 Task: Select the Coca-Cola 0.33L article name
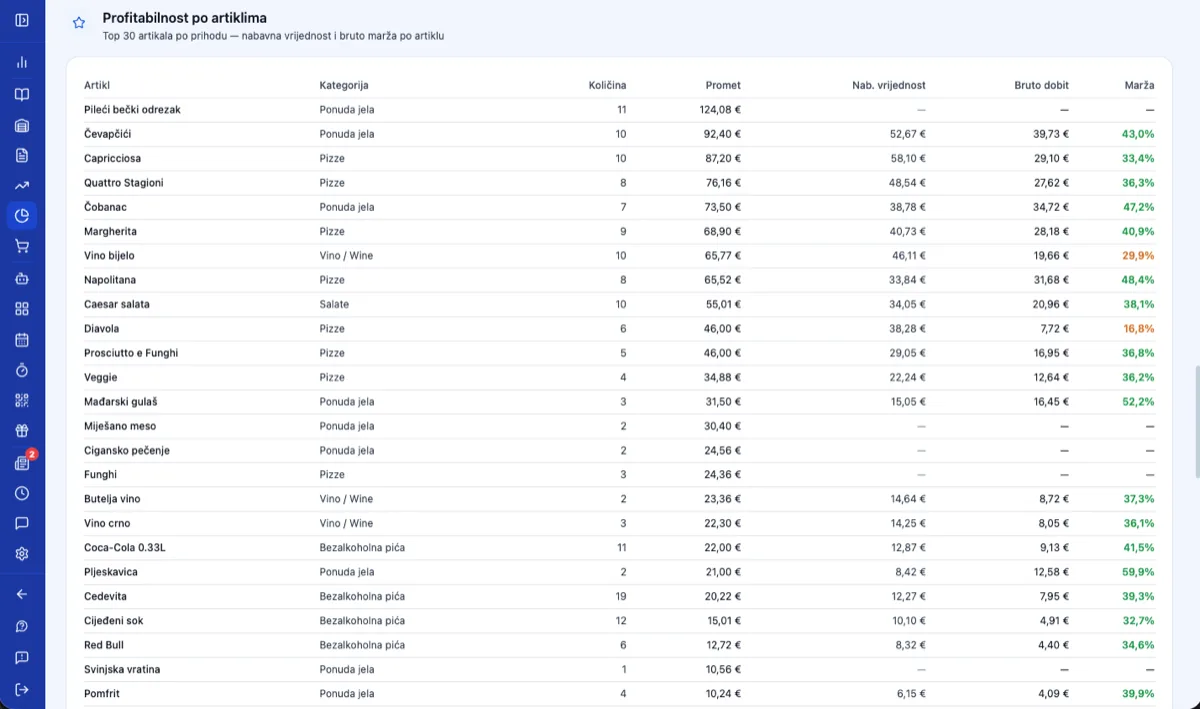click(125, 547)
